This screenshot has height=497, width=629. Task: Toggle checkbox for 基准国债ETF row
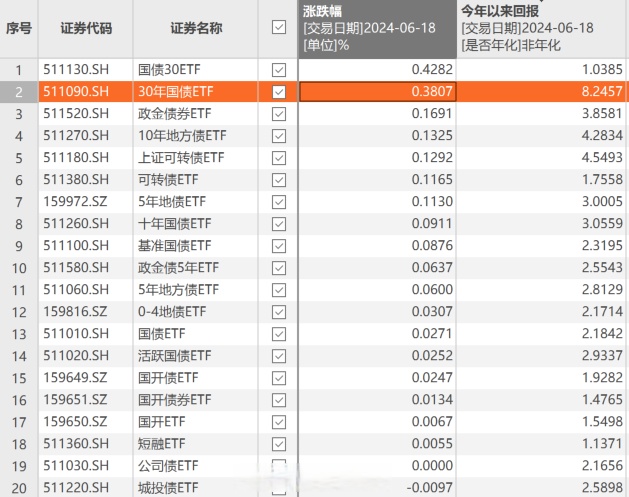(279, 246)
